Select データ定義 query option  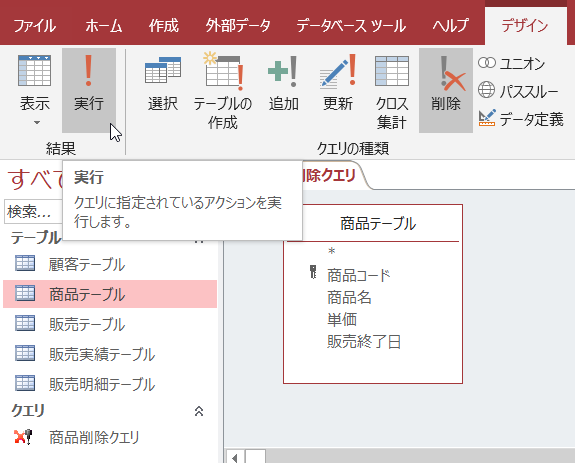pyautogui.click(x=521, y=119)
